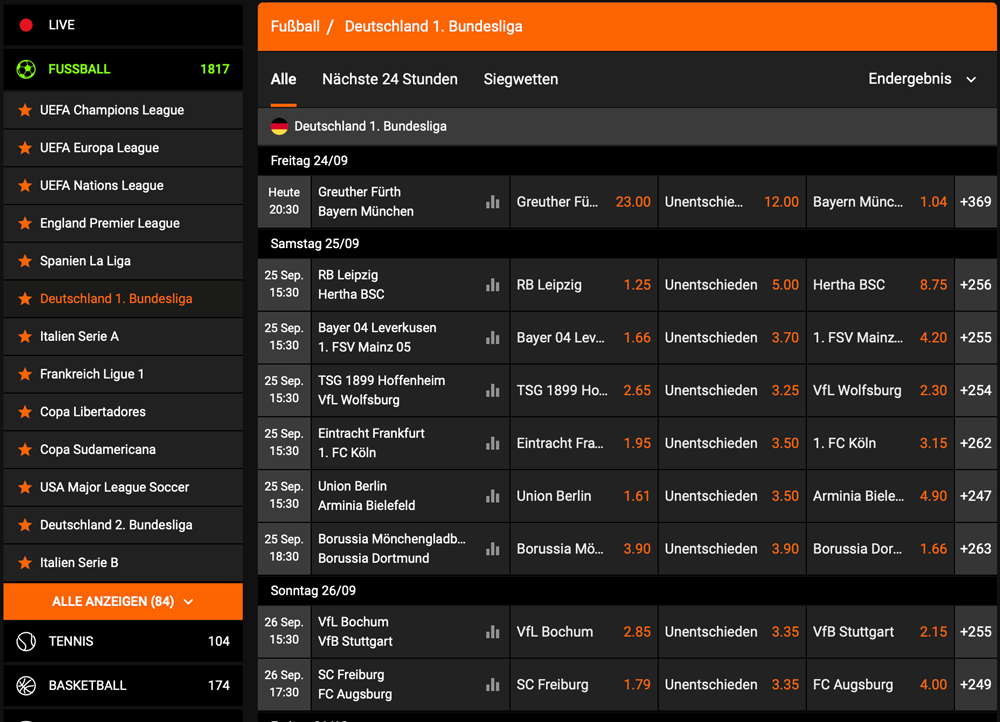This screenshot has height=722, width=1000.
Task: Go to Fußball breadcrumb link
Action: (x=295, y=26)
